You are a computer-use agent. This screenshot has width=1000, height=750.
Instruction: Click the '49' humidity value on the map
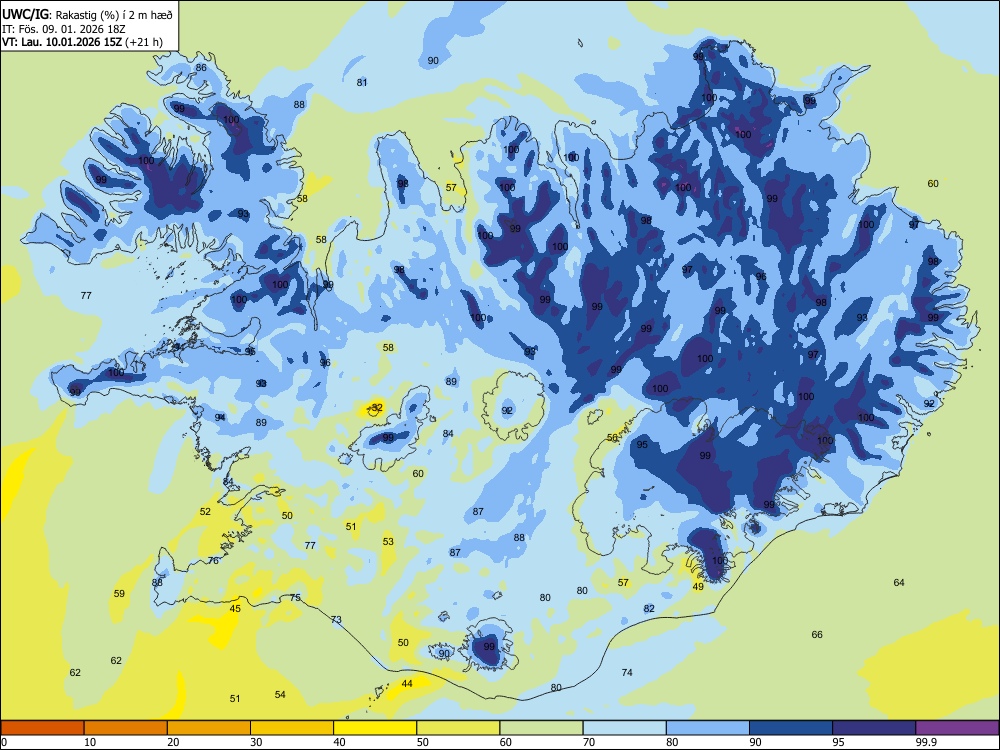[x=698, y=587]
